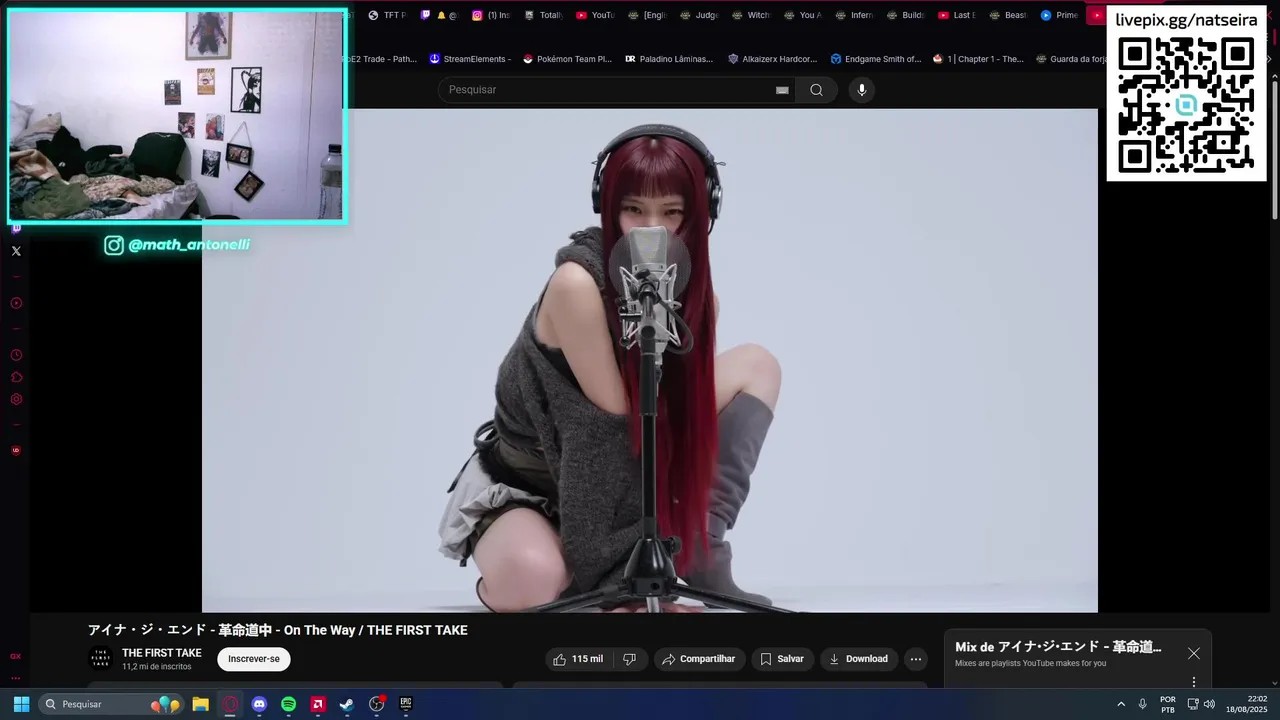1280x720 pixels.
Task: Switch to the Builds tab
Action: click(x=906, y=15)
